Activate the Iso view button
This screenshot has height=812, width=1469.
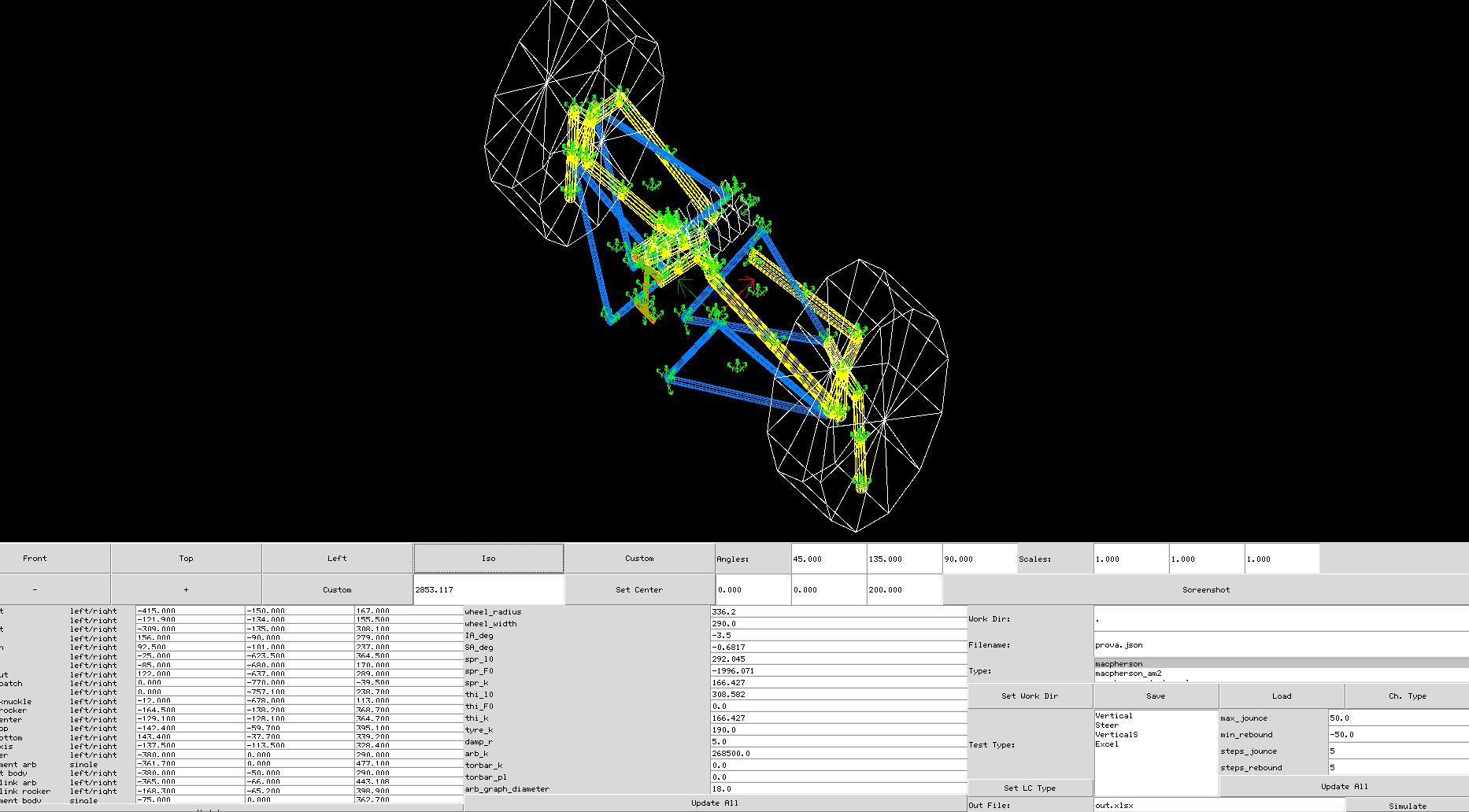point(488,559)
